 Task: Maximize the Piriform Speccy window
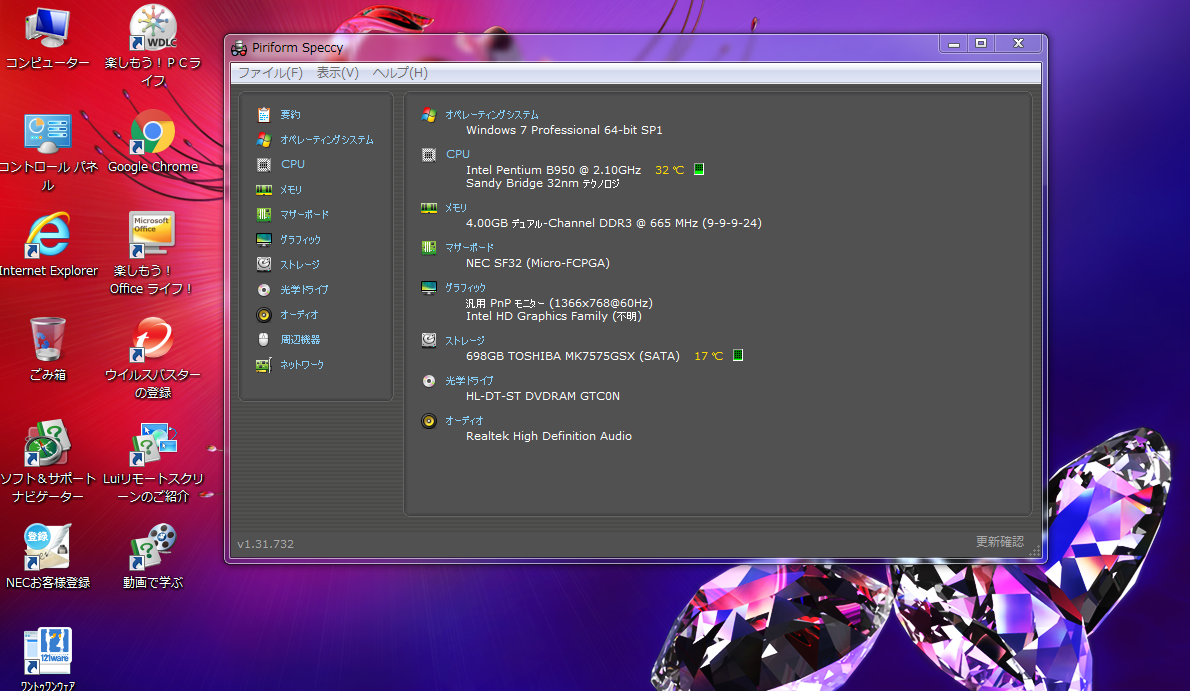[981, 44]
